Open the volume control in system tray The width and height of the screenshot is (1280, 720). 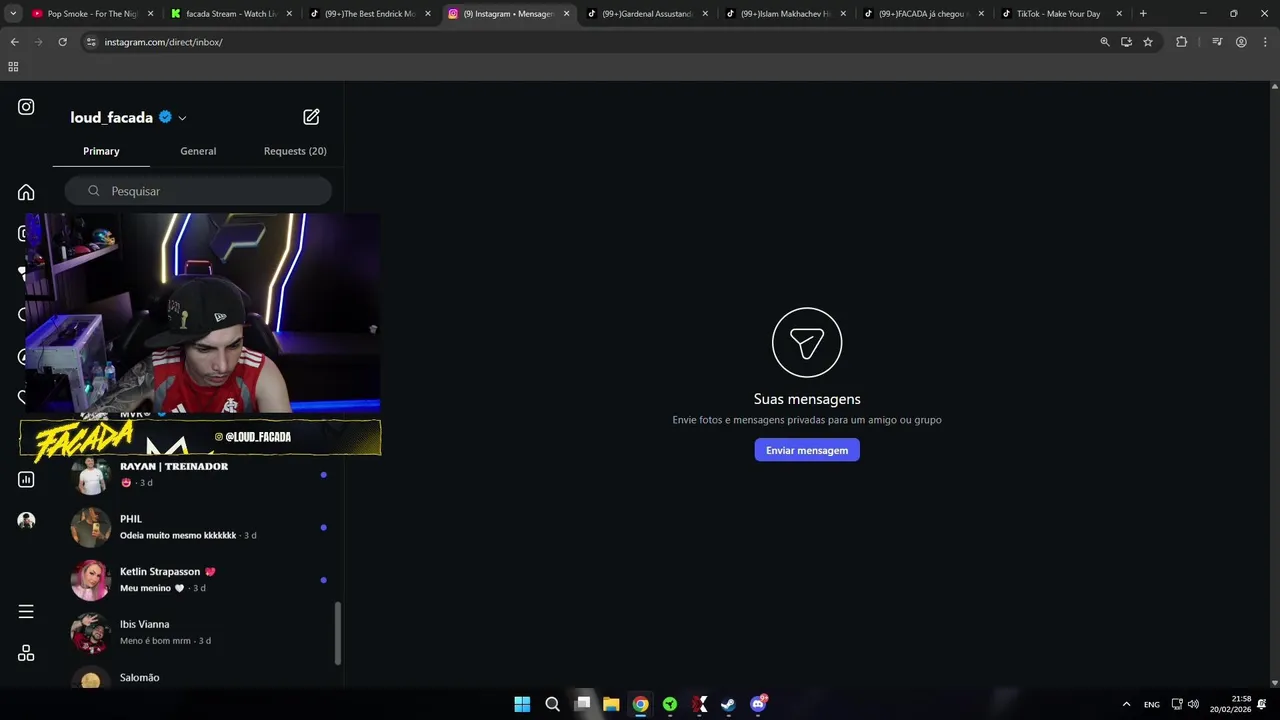(x=1193, y=704)
